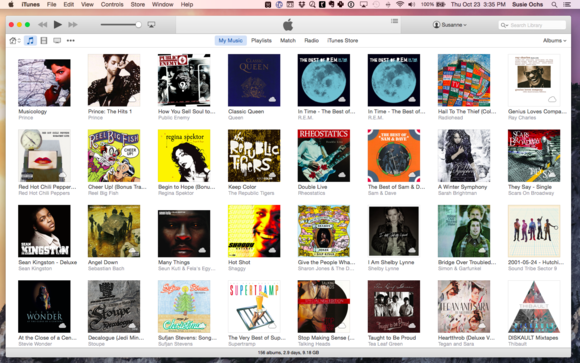Click the Wi-Fi status icon
Image resolution: width=580 pixels, height=363 pixels.
[400, 4]
